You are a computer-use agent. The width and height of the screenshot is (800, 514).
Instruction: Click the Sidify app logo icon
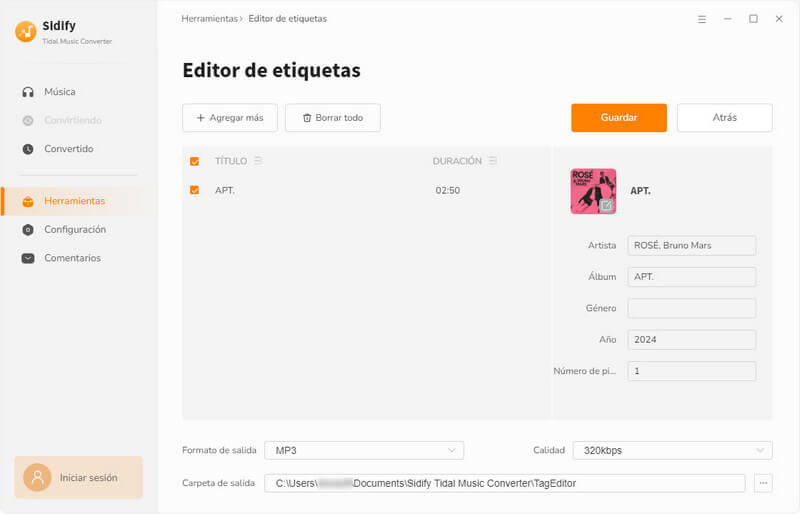coord(26,31)
